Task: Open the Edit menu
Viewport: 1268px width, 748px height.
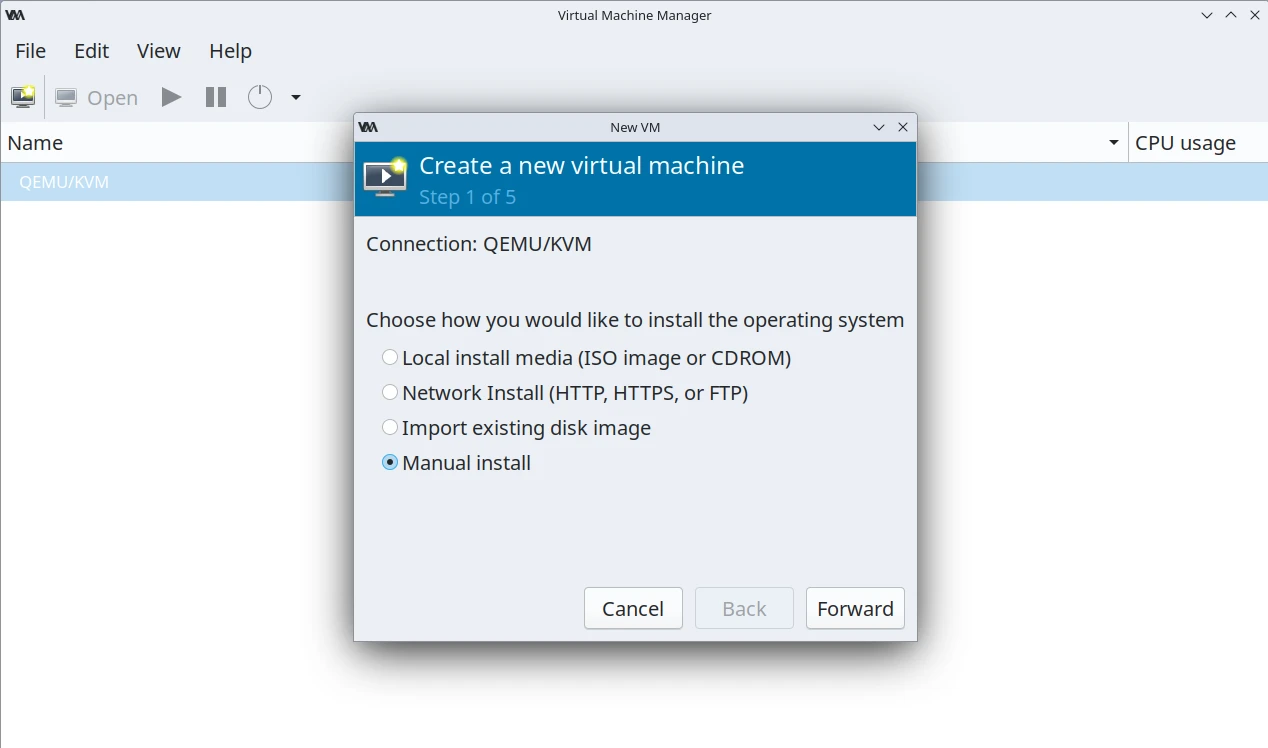Action: (x=92, y=51)
